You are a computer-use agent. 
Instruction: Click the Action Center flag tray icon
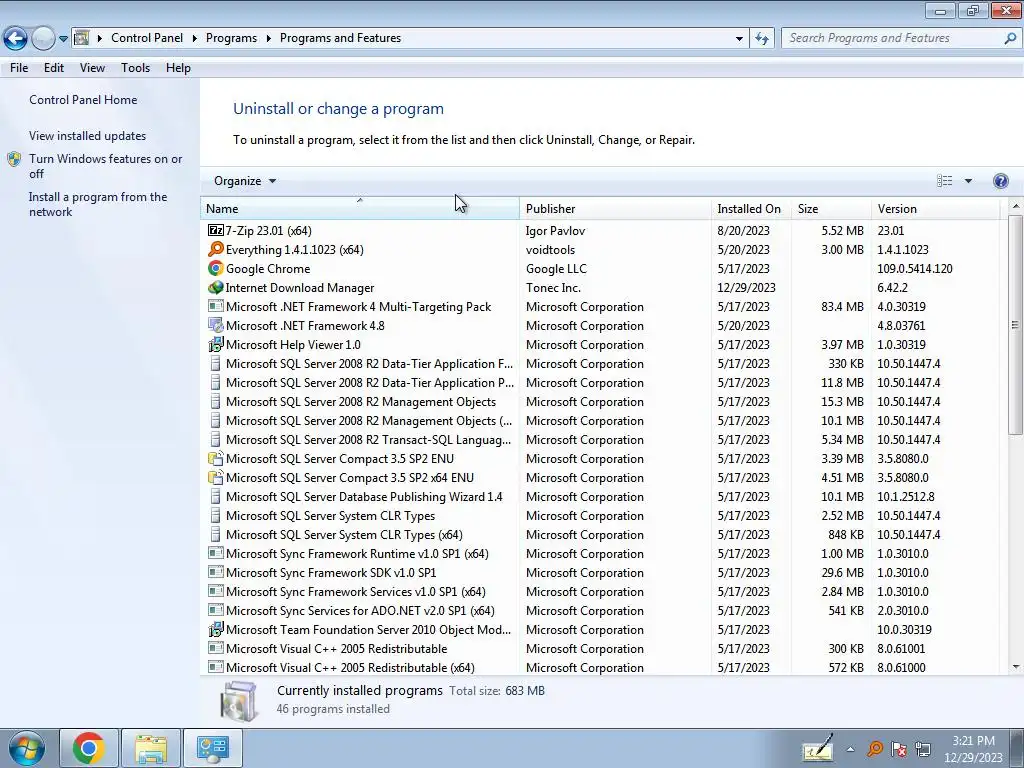[x=899, y=749]
